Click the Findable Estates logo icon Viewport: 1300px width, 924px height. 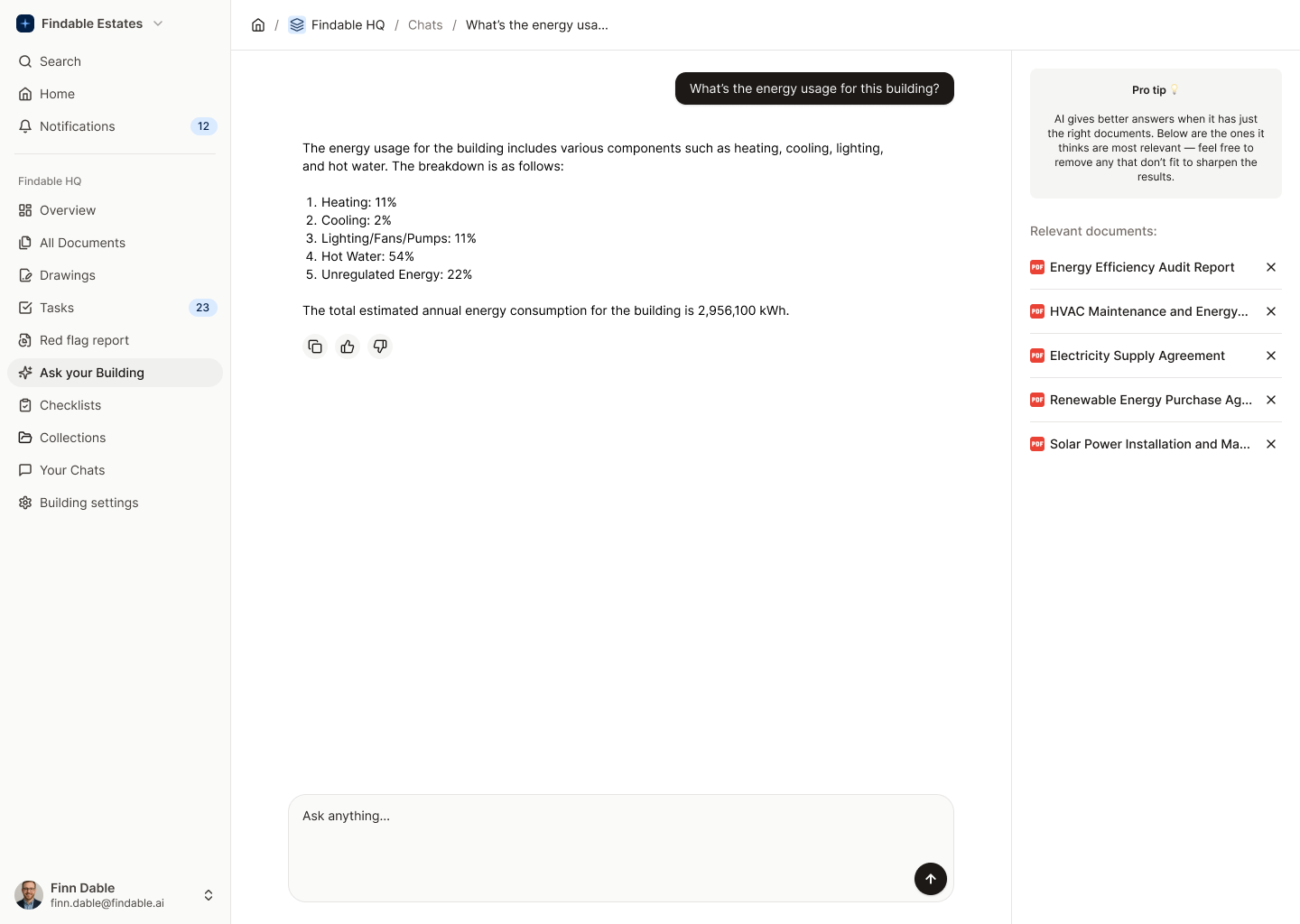(x=25, y=23)
